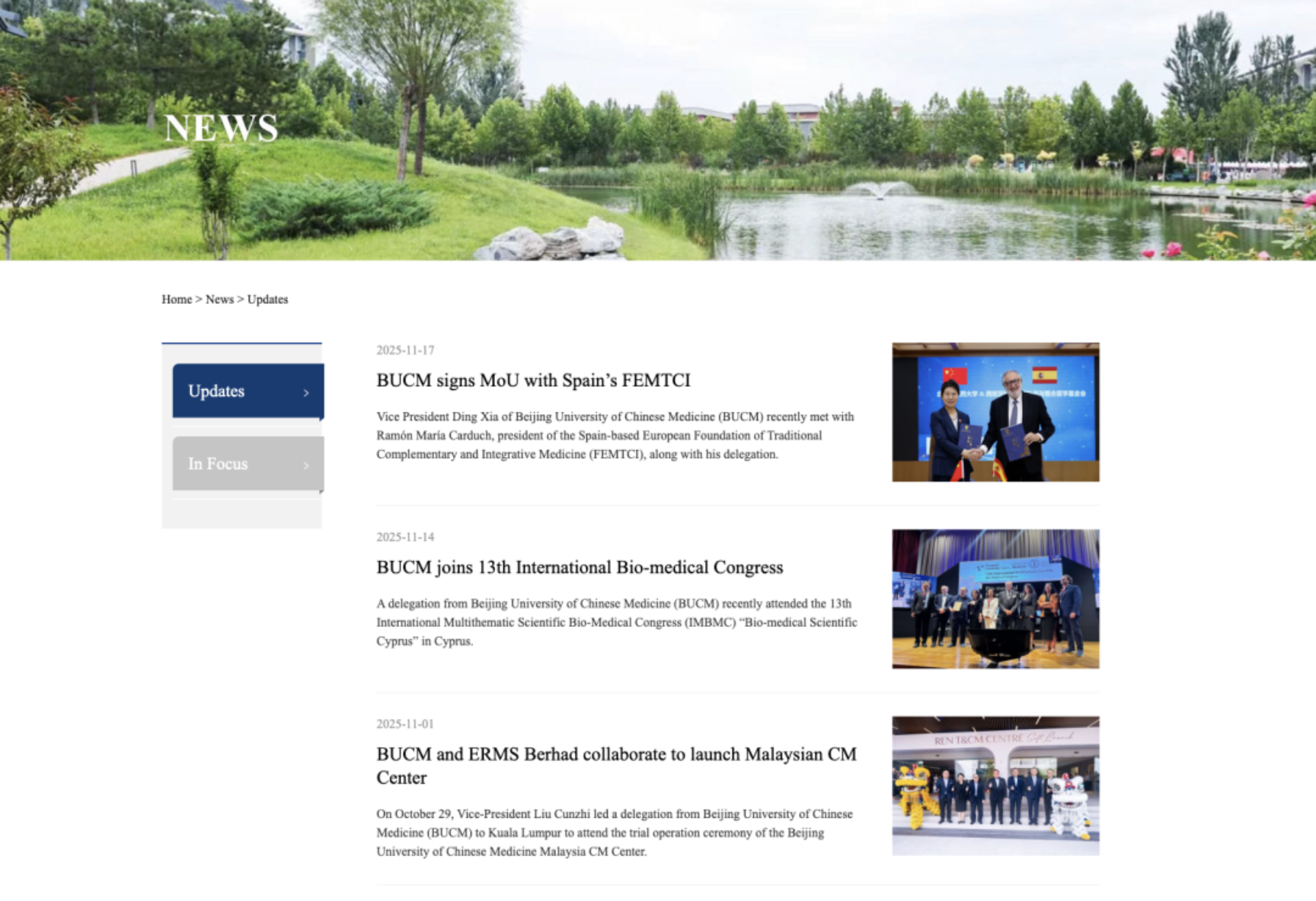
Task: Go to Home in the breadcrumb
Action: click(x=177, y=299)
